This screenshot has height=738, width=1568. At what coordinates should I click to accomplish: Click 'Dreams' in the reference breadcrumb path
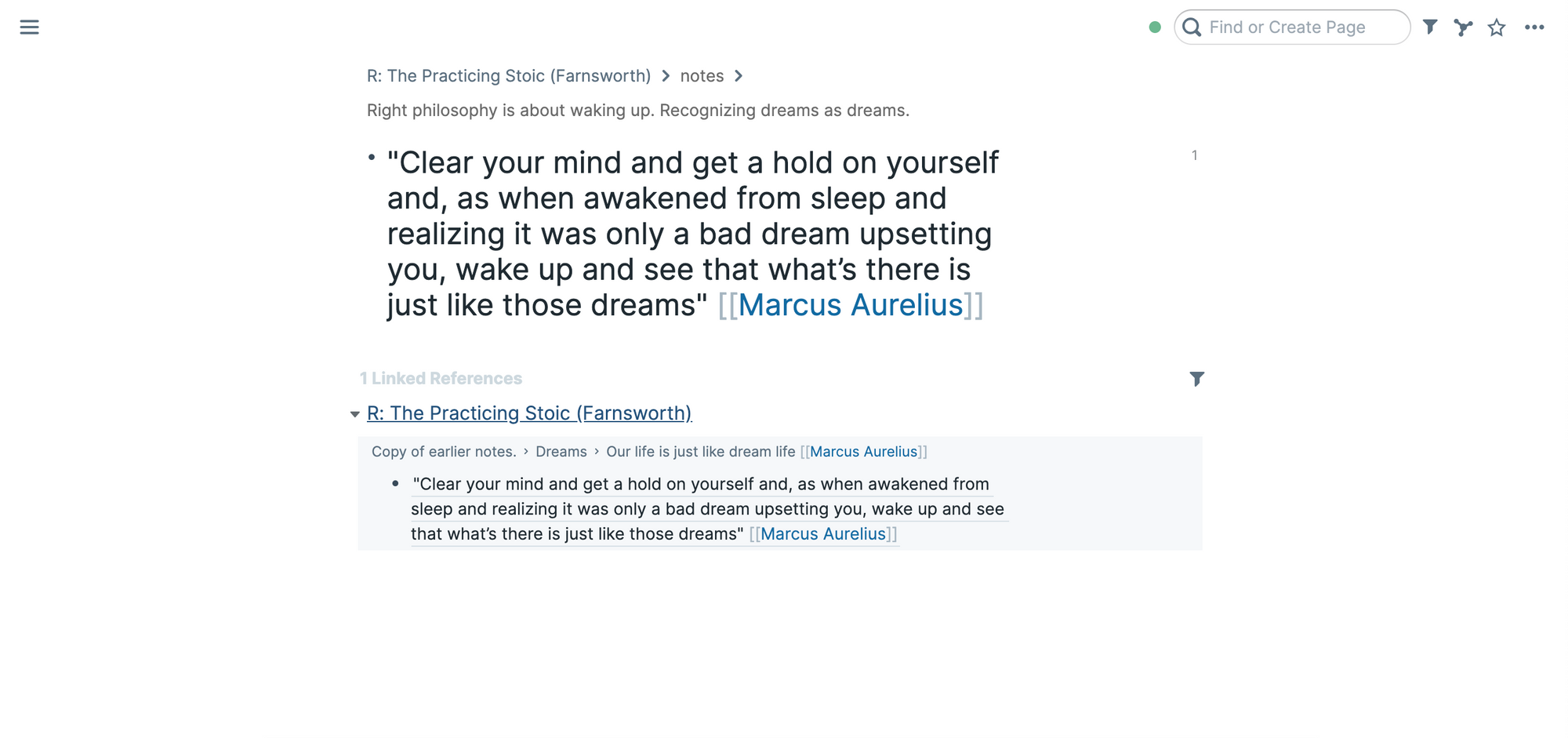(x=561, y=452)
